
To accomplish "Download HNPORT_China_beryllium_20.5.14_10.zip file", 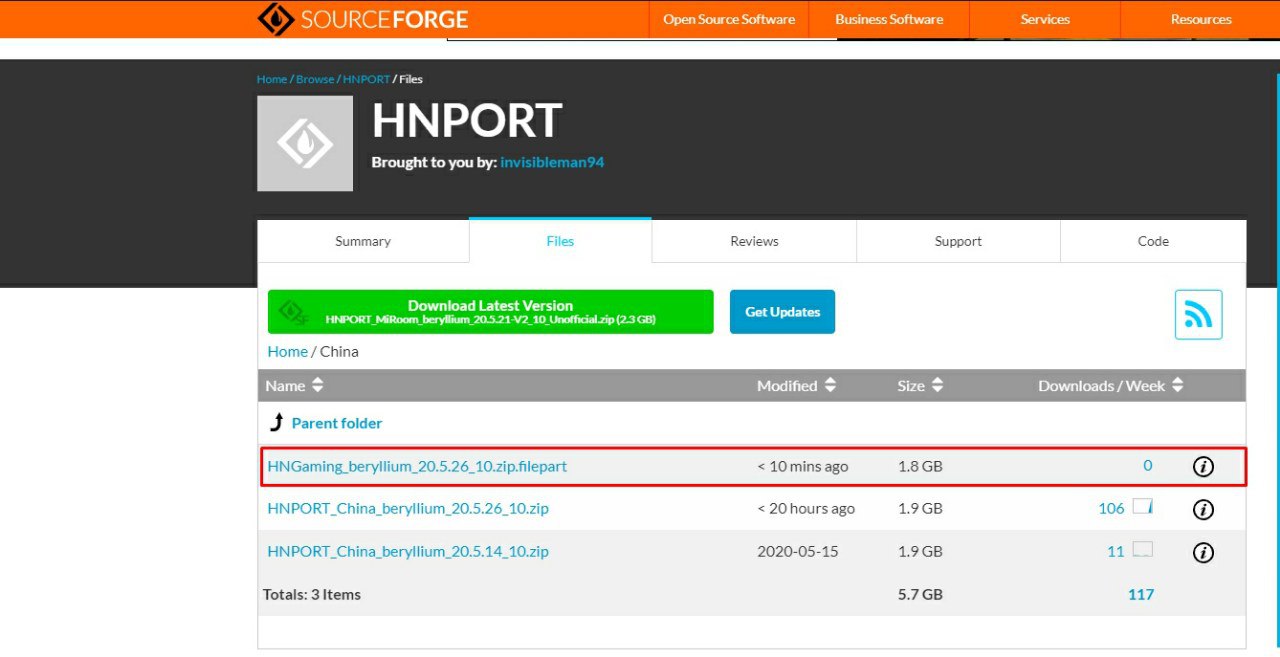I will pos(408,551).
